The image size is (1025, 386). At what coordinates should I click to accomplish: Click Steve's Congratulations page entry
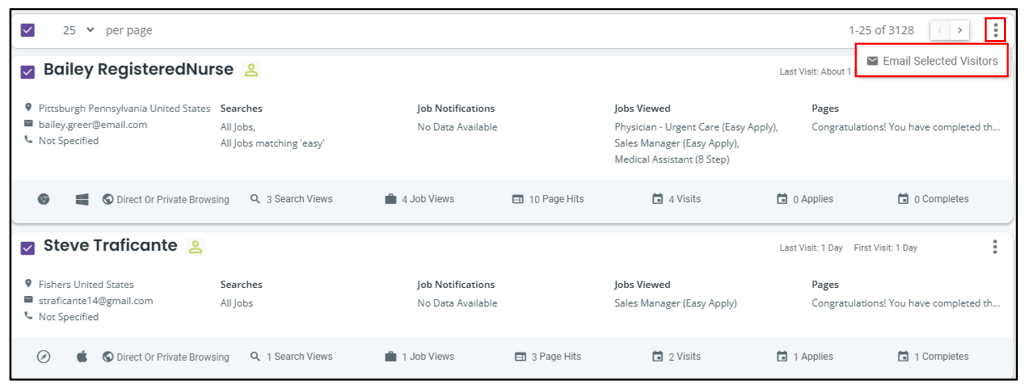906,304
